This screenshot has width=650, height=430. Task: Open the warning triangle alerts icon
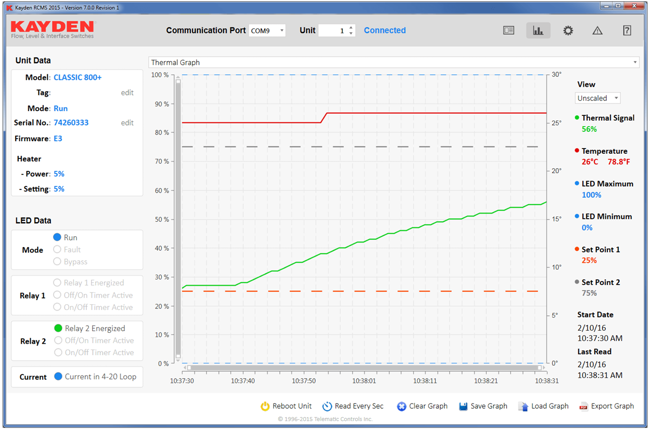(x=597, y=30)
